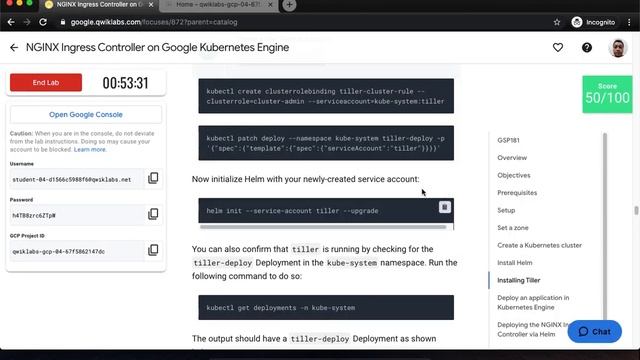Jump to Prerequisites section
The image size is (640, 360).
(517, 193)
